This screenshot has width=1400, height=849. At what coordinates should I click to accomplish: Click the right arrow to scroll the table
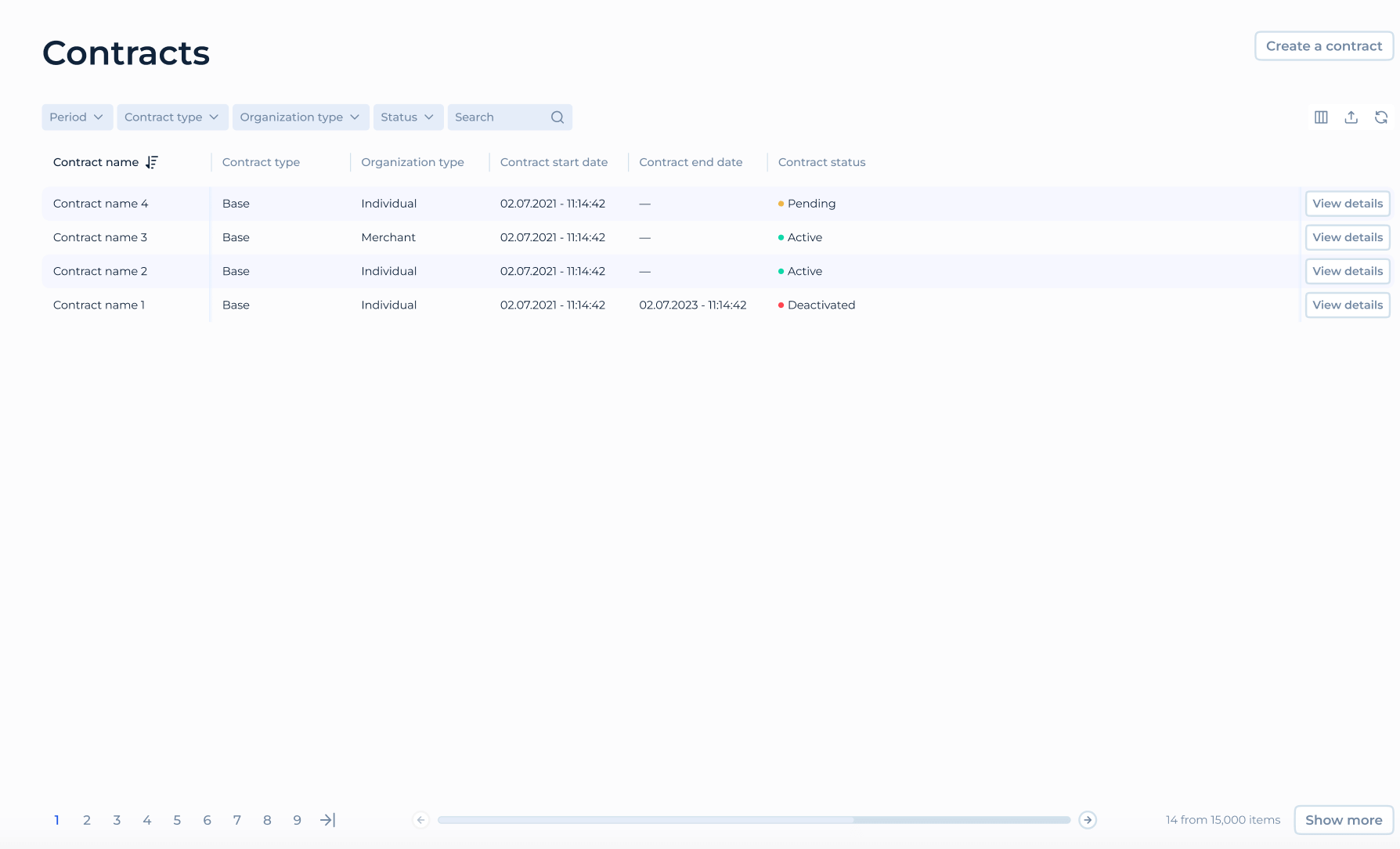(x=1088, y=820)
